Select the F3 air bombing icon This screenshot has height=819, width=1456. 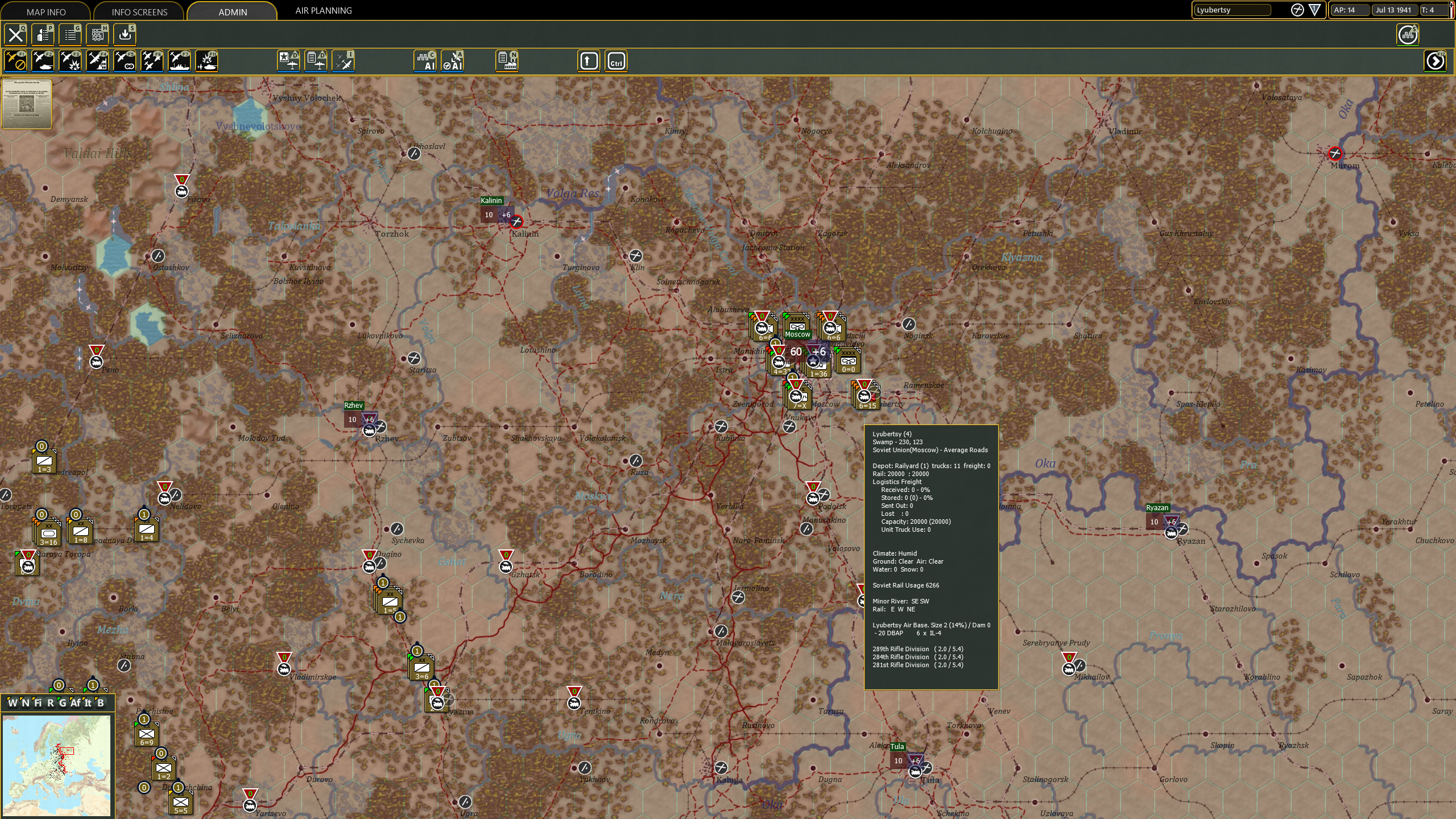[x=71, y=61]
